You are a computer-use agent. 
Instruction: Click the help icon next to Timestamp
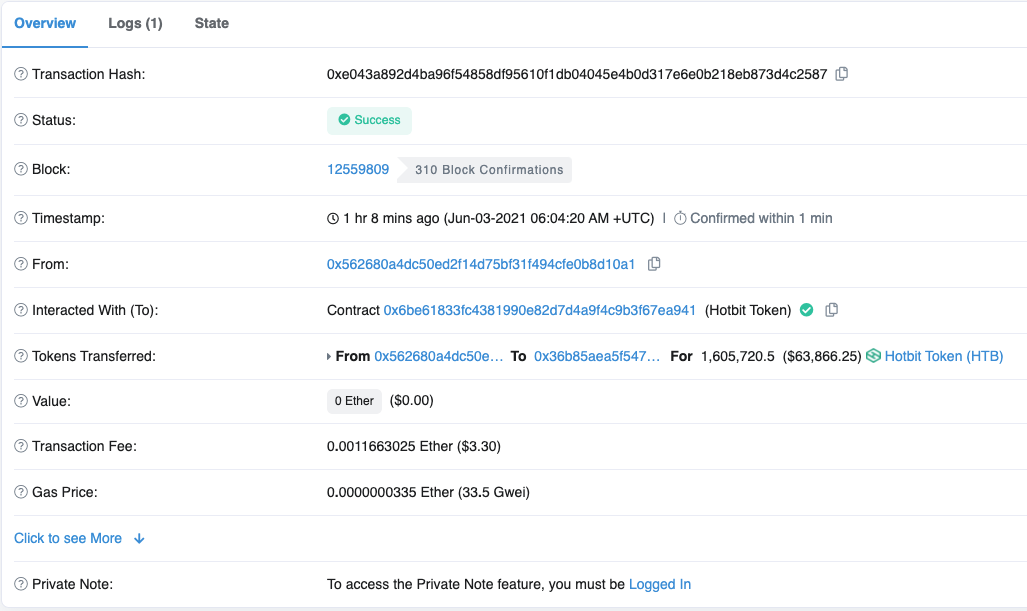click(x=21, y=219)
